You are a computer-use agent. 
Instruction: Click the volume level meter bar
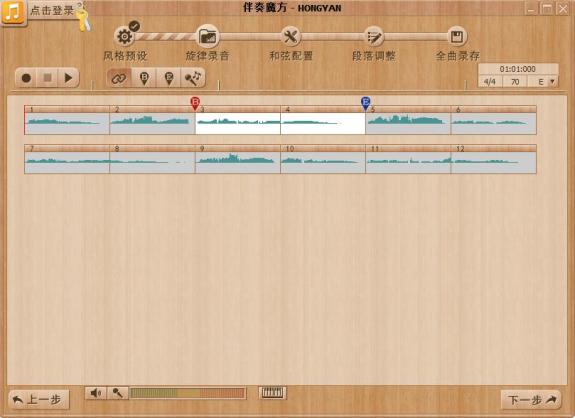coord(187,393)
